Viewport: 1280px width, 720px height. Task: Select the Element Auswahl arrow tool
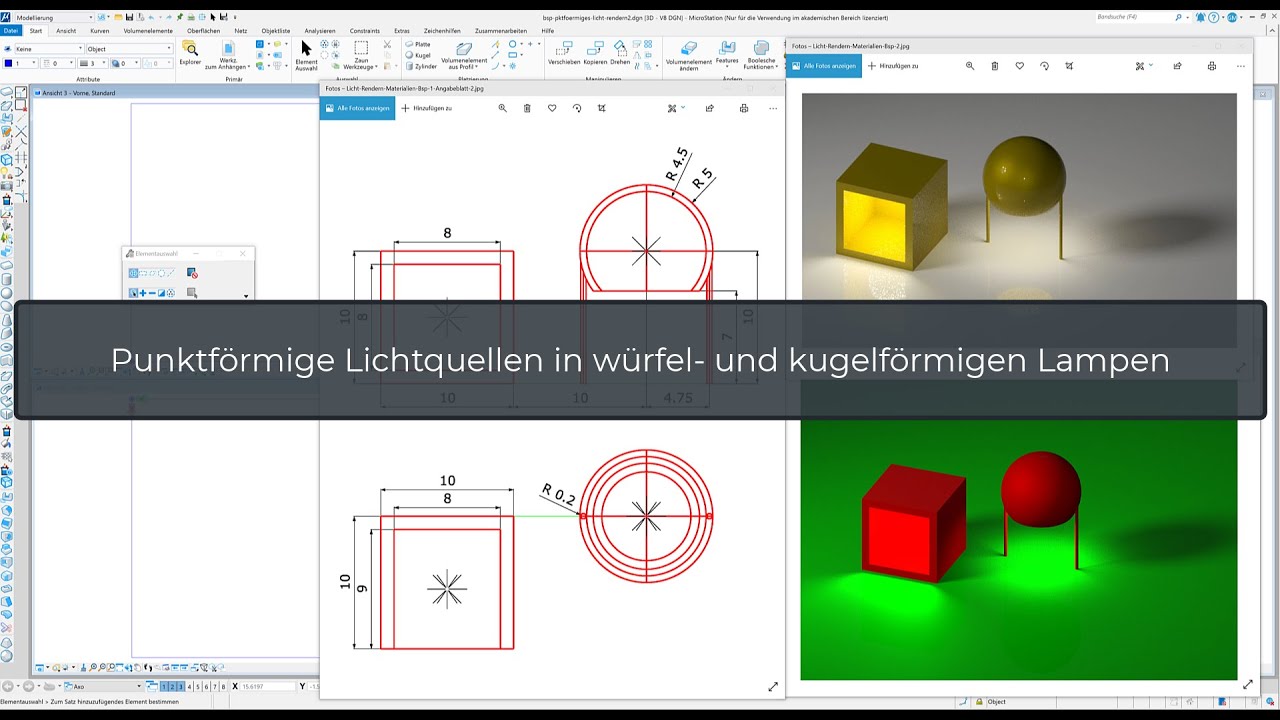pyautogui.click(x=306, y=55)
